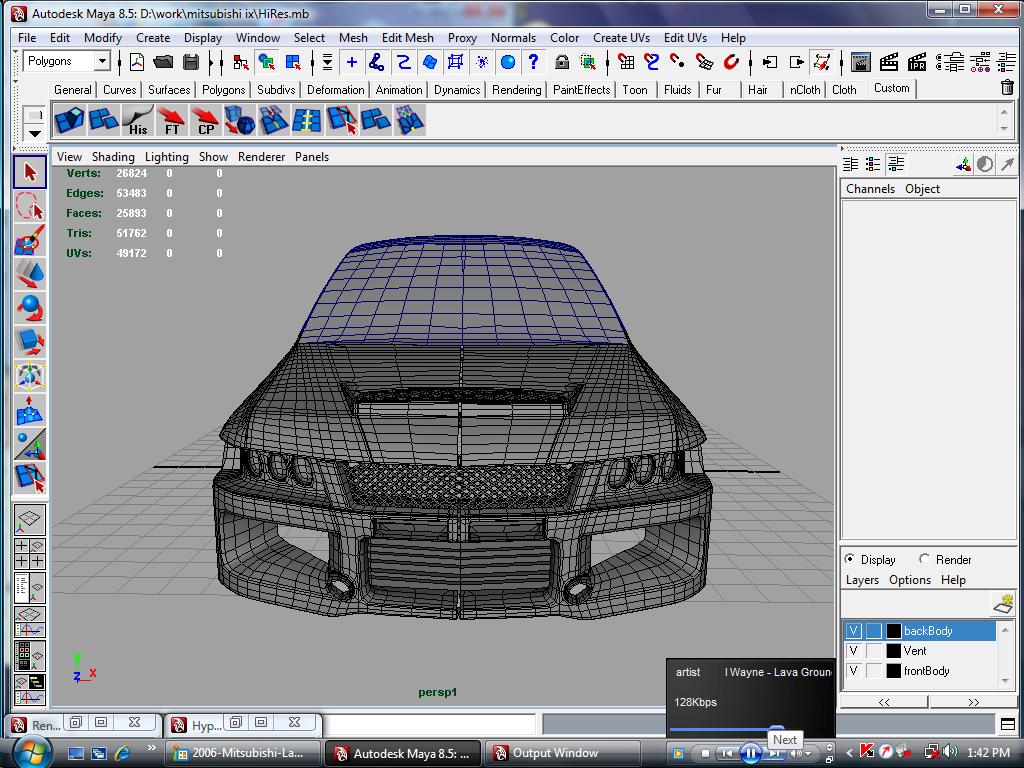Click the media player seek slider handle
The height and width of the screenshot is (768, 1024).
776,728
